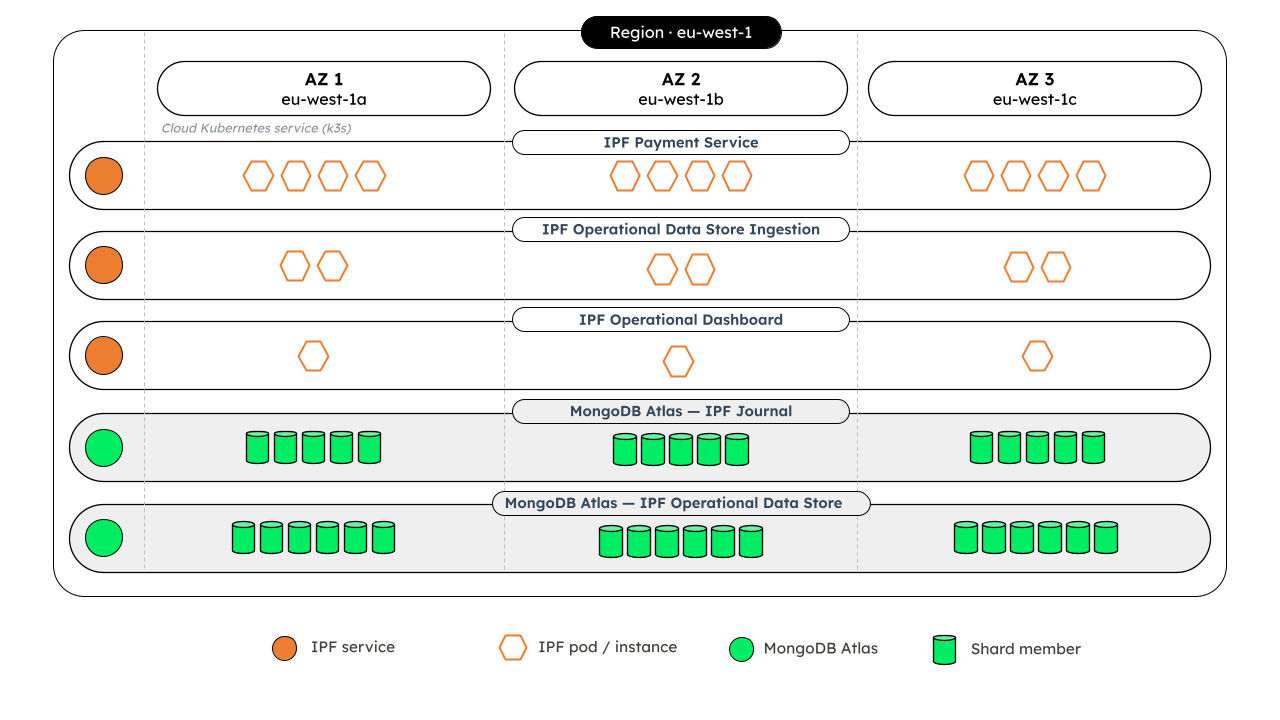Select first Operational Data Store shard in AZ 1
Image resolution: width=1280 pixels, height=720 pixels.
[x=244, y=537]
